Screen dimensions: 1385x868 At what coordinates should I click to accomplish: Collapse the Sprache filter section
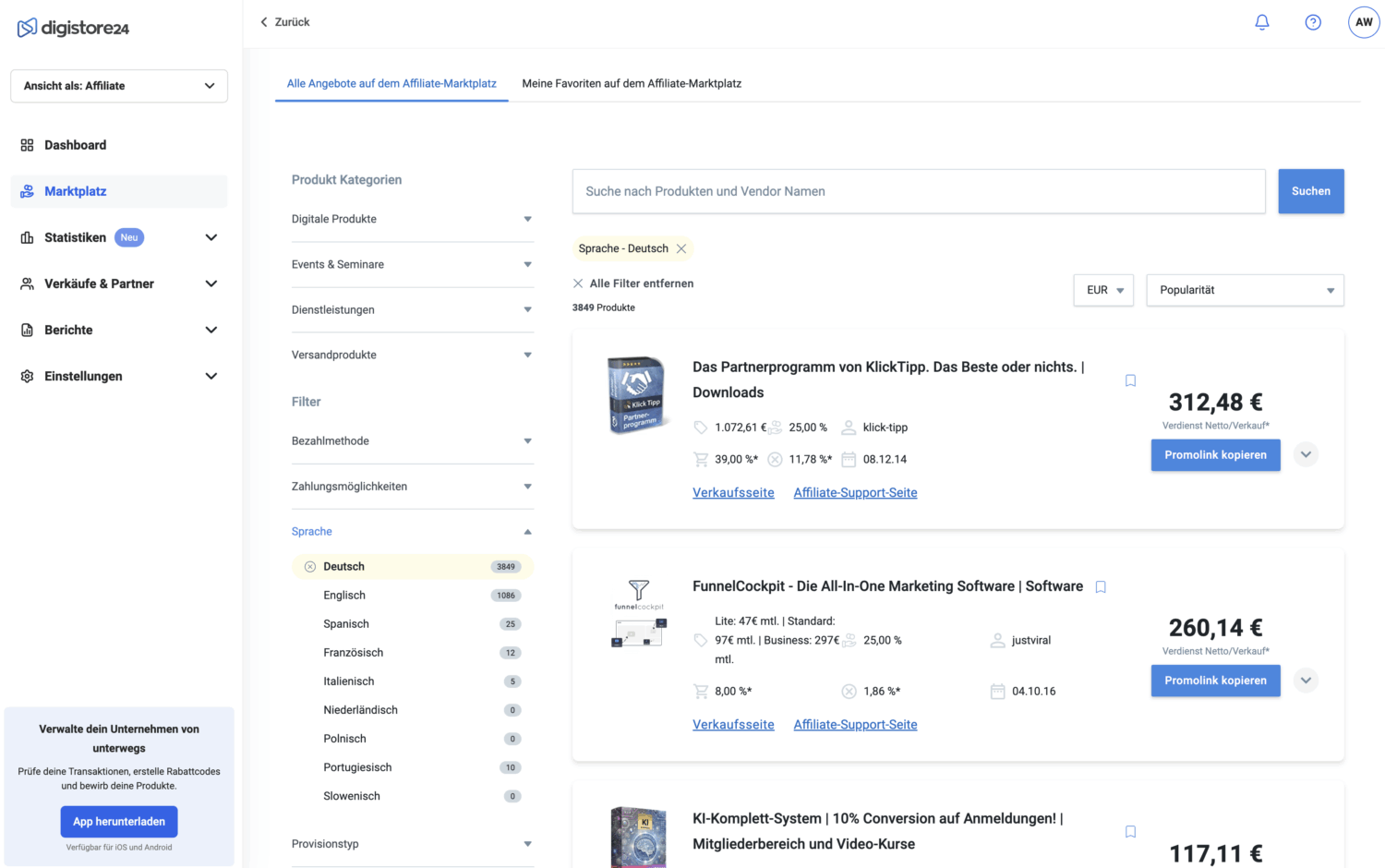(412, 531)
